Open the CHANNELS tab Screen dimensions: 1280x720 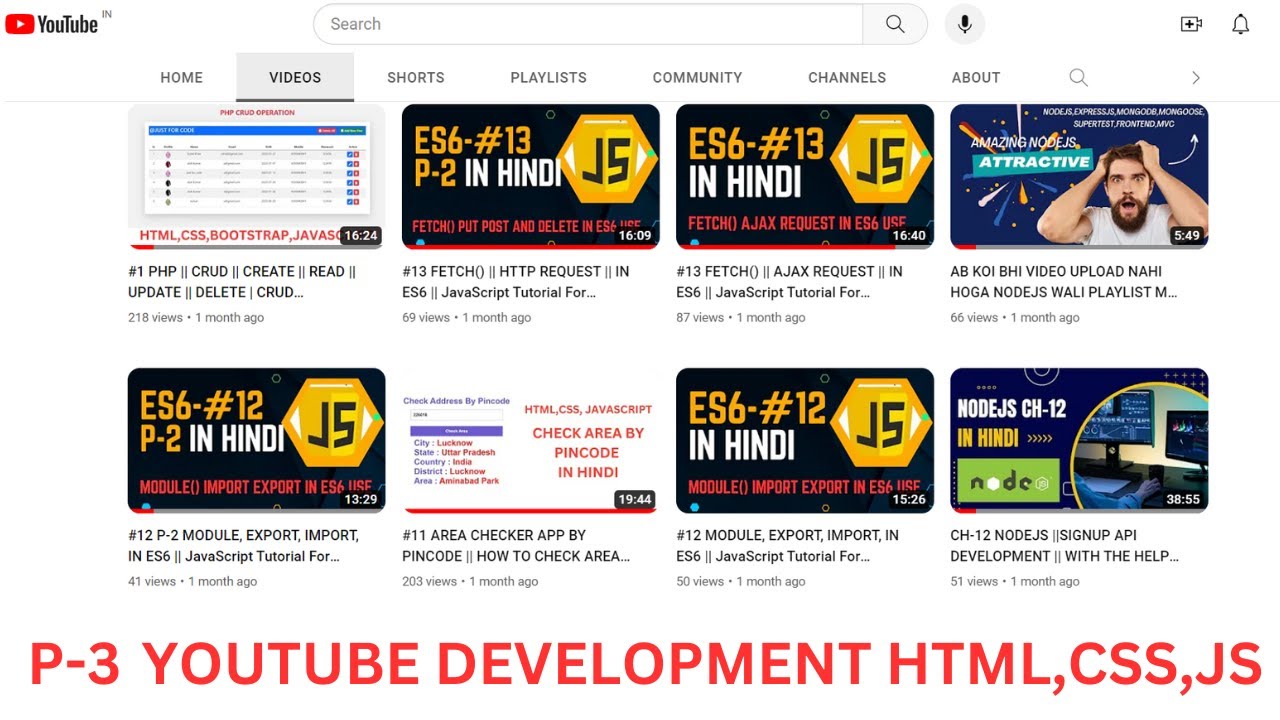(x=847, y=77)
